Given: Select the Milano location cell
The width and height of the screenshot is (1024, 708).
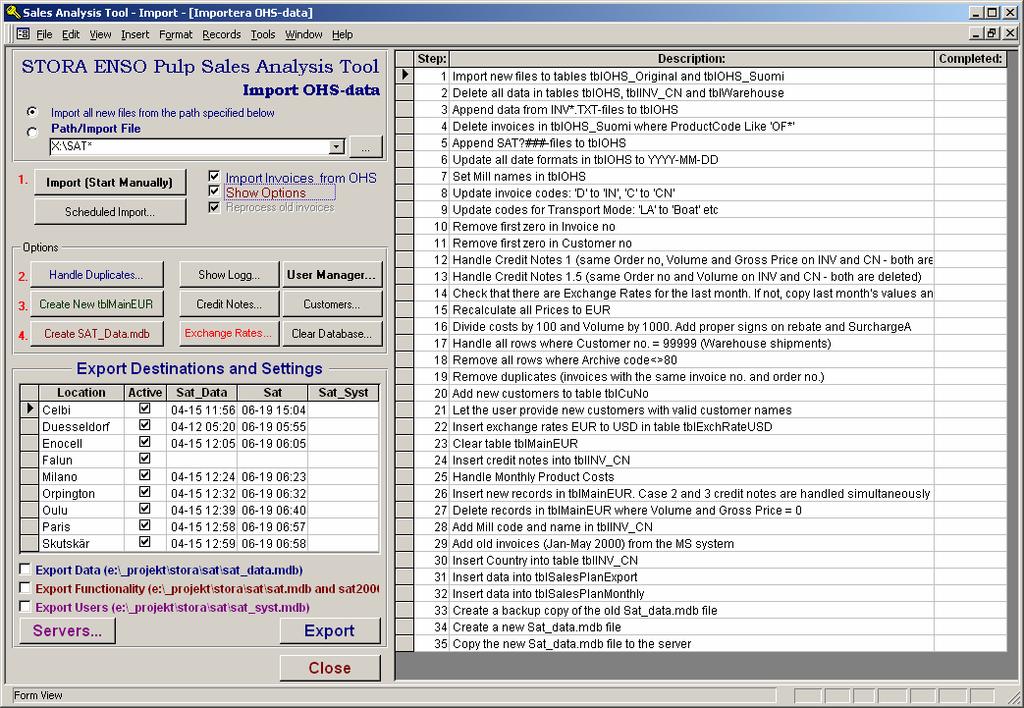Looking at the screenshot, I should coord(82,477).
